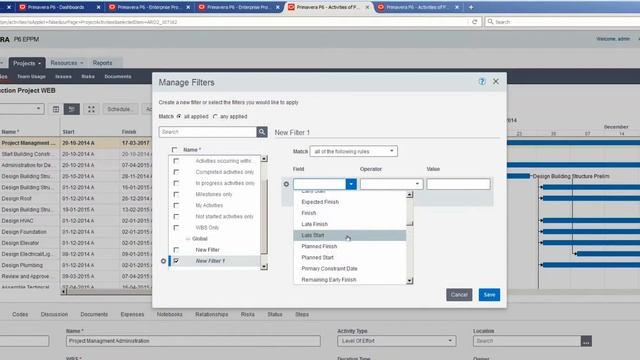640x360 pixels.
Task: Check the 'New Filter' checkbox
Action: (x=176, y=250)
